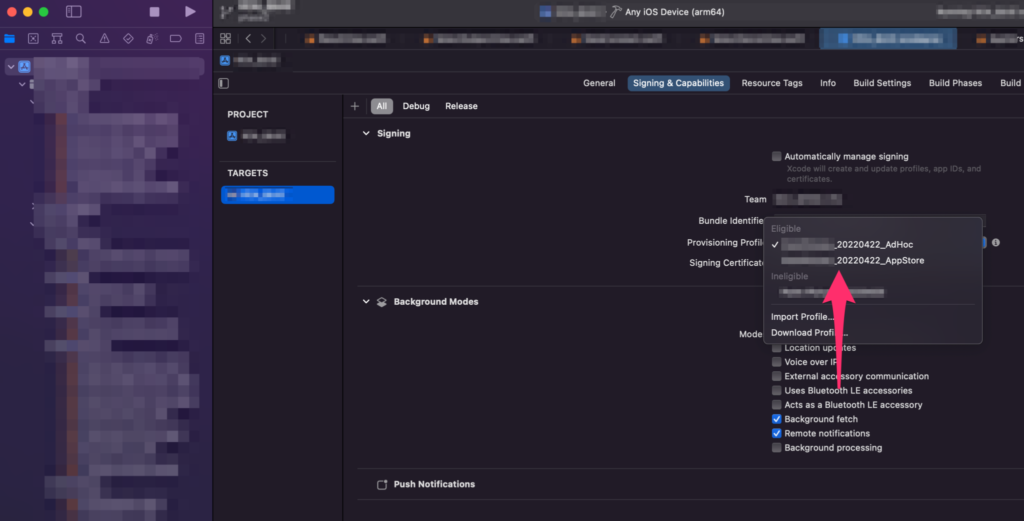This screenshot has height=521, width=1024.
Task: Open the Source Control navigator
Action: [x=33, y=39]
